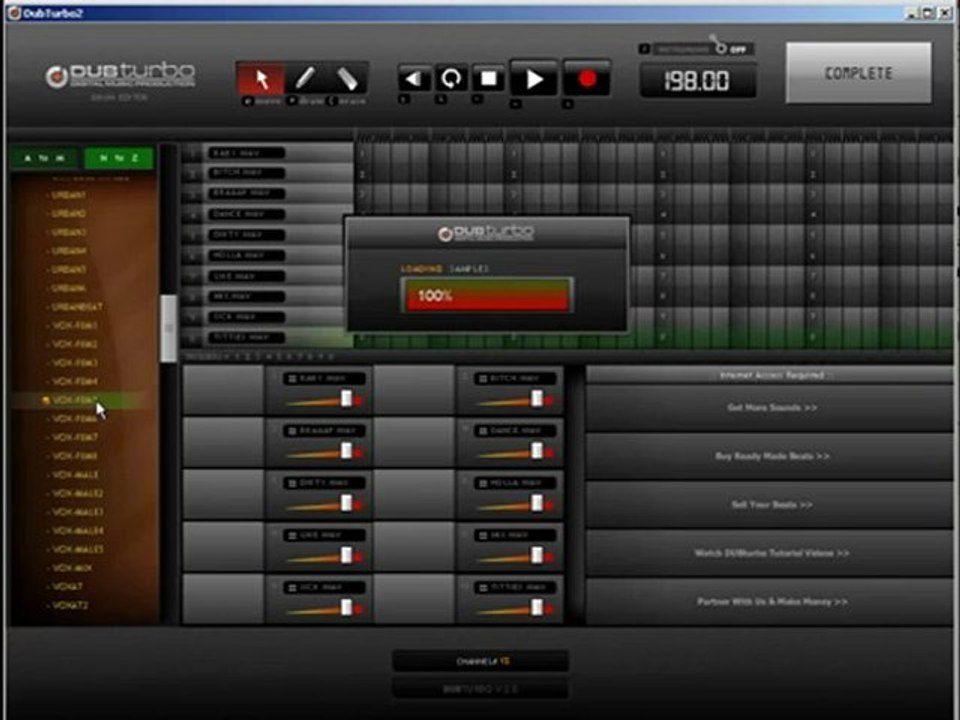
Task: Select VOX-FEM1 in the sample list
Action: (x=74, y=326)
